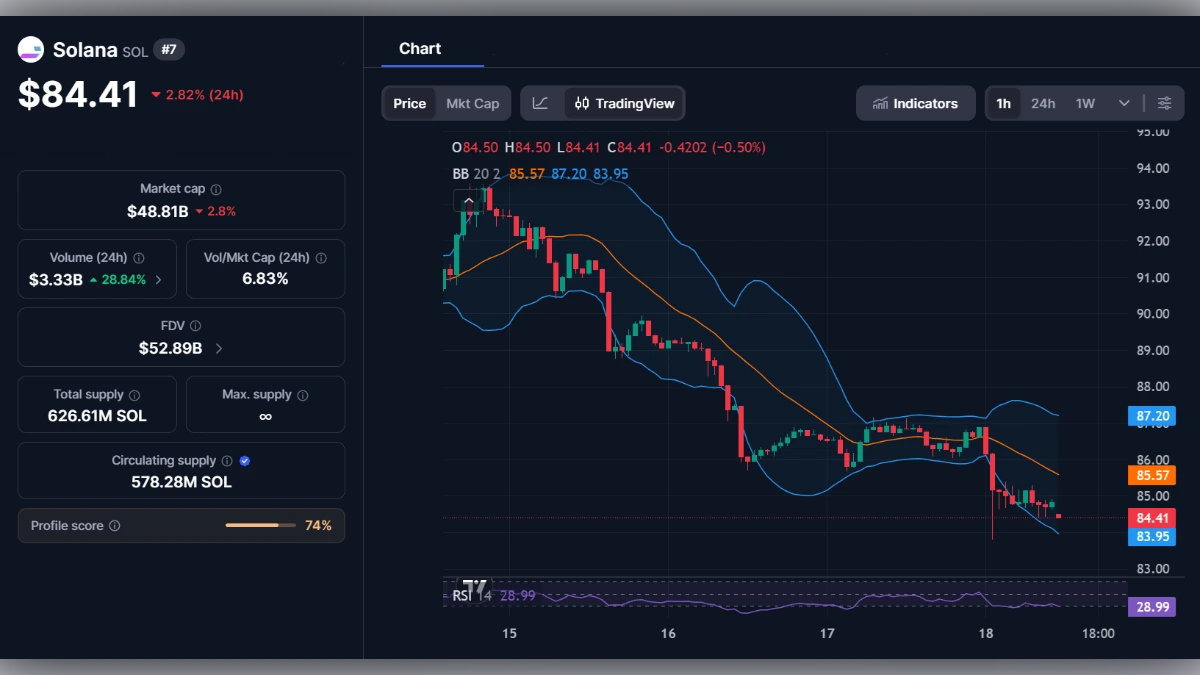Expand FDV details chevron
The width and height of the screenshot is (1200, 675).
[219, 349]
